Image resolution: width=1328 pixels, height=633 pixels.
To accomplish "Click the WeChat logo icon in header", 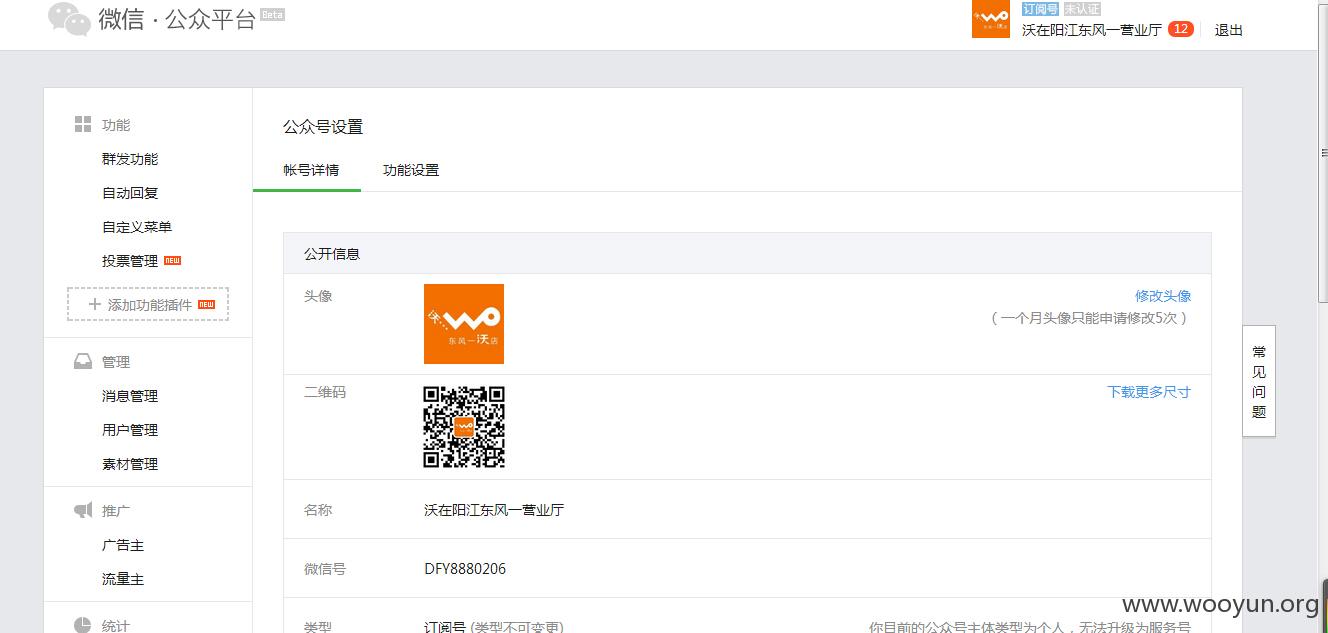I will click(69, 19).
